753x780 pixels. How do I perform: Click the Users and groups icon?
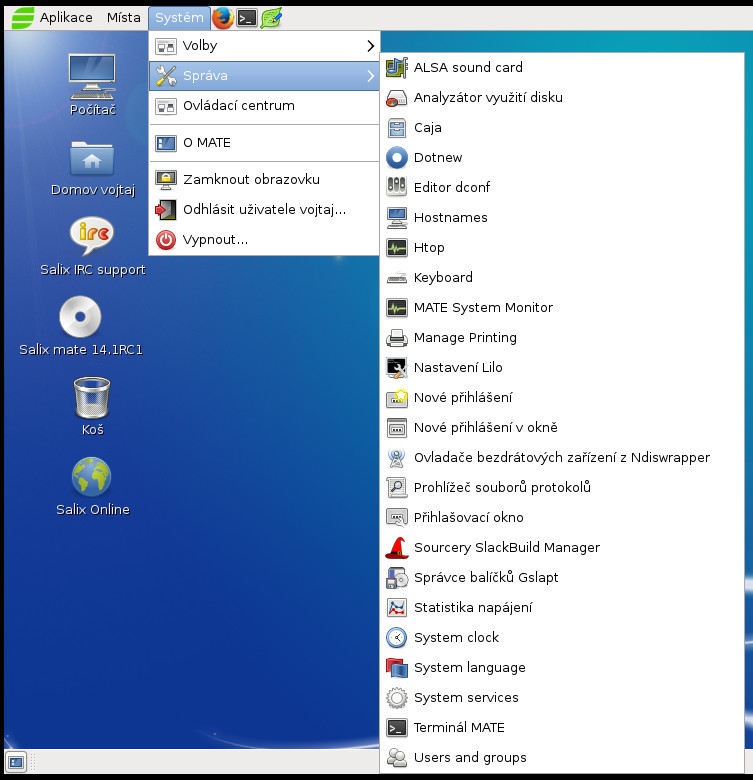tap(396, 758)
